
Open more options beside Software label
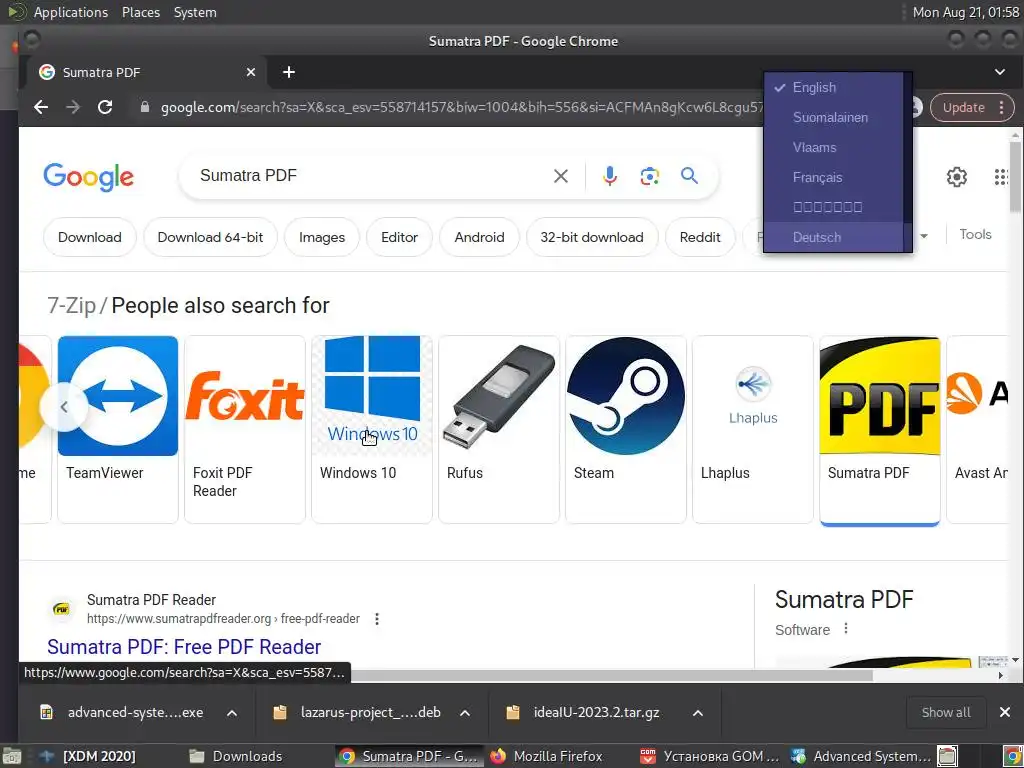(846, 628)
